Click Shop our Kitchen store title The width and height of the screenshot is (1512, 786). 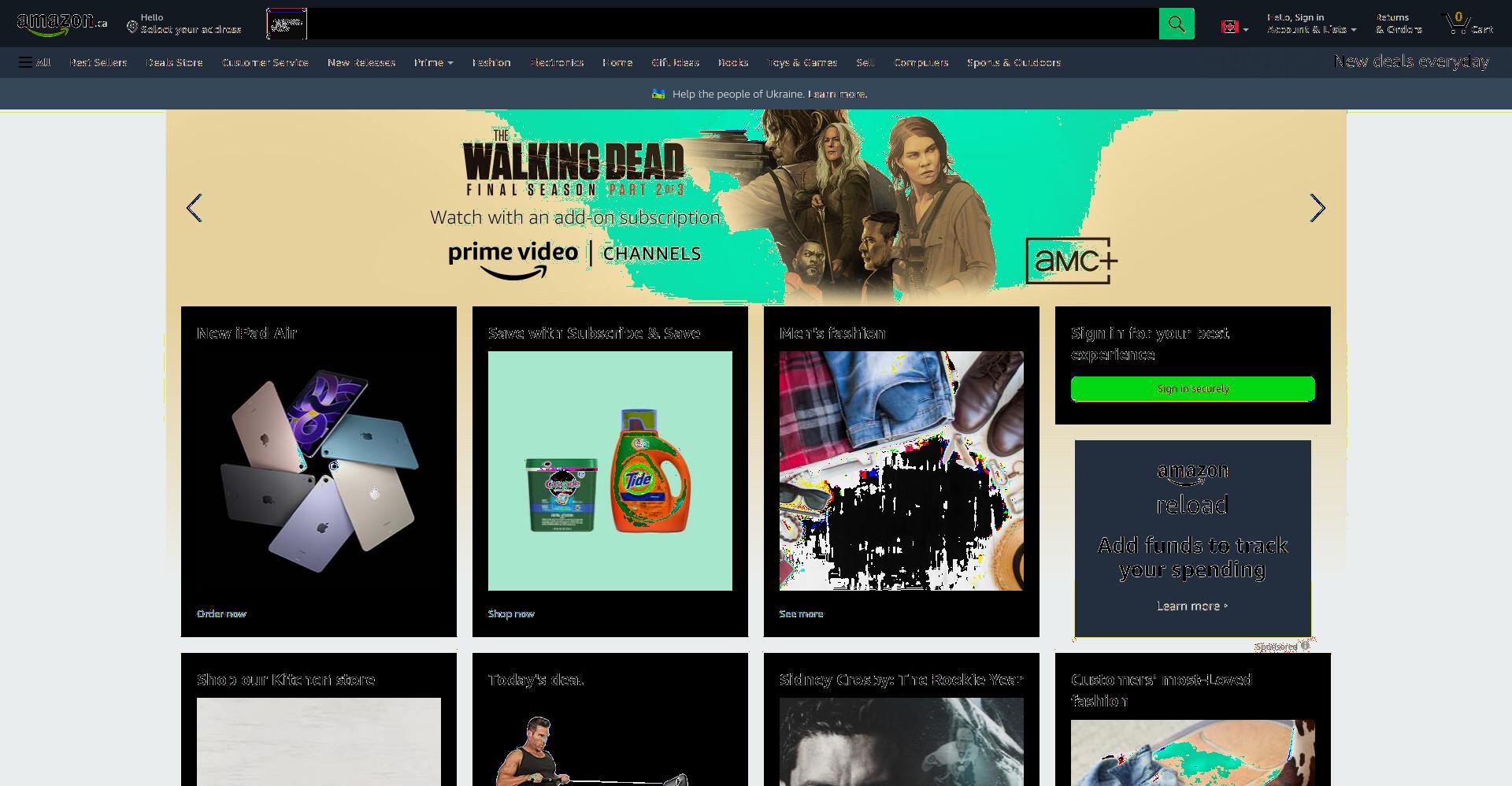click(x=286, y=680)
